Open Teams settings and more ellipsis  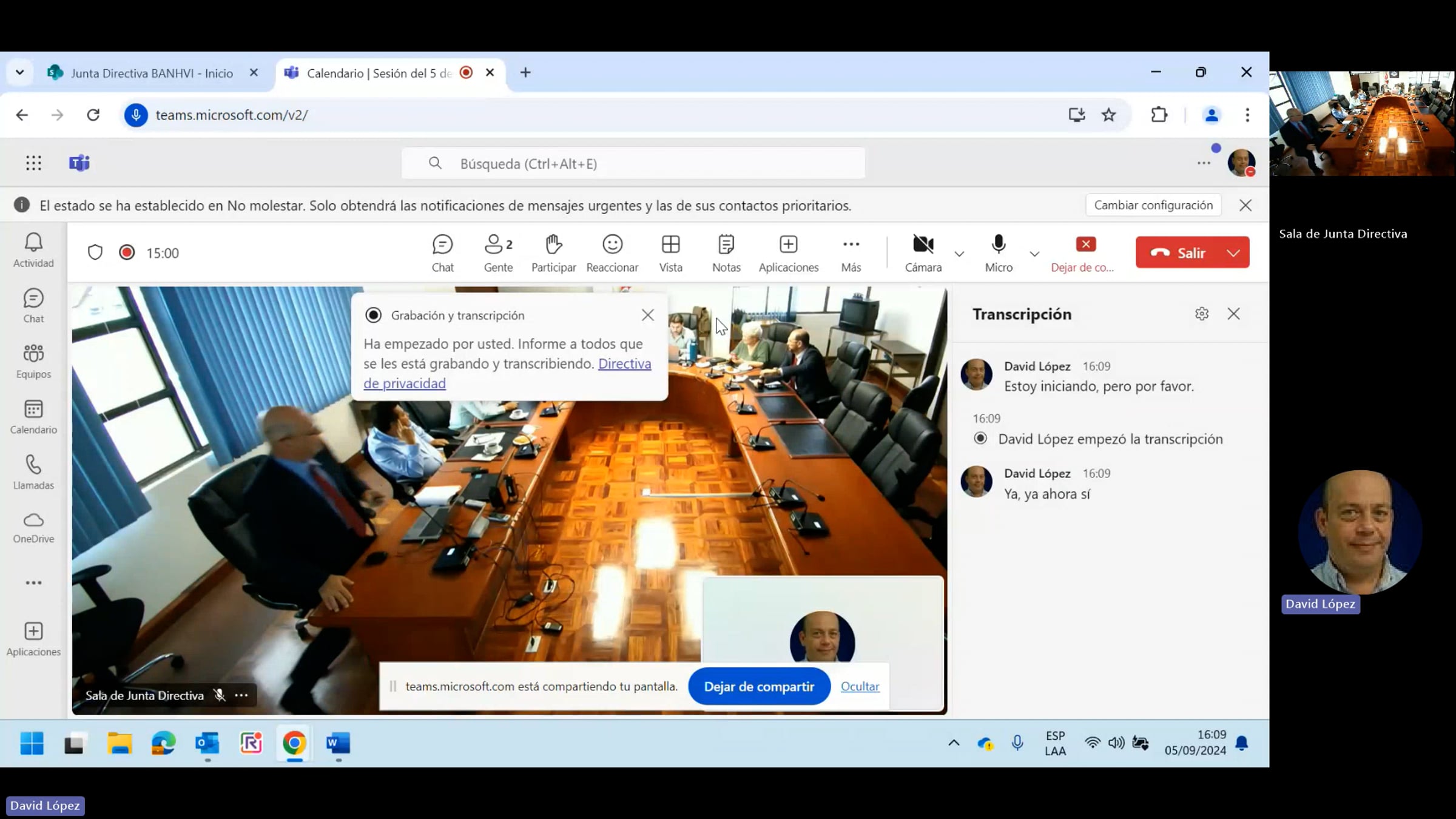[x=1204, y=163]
